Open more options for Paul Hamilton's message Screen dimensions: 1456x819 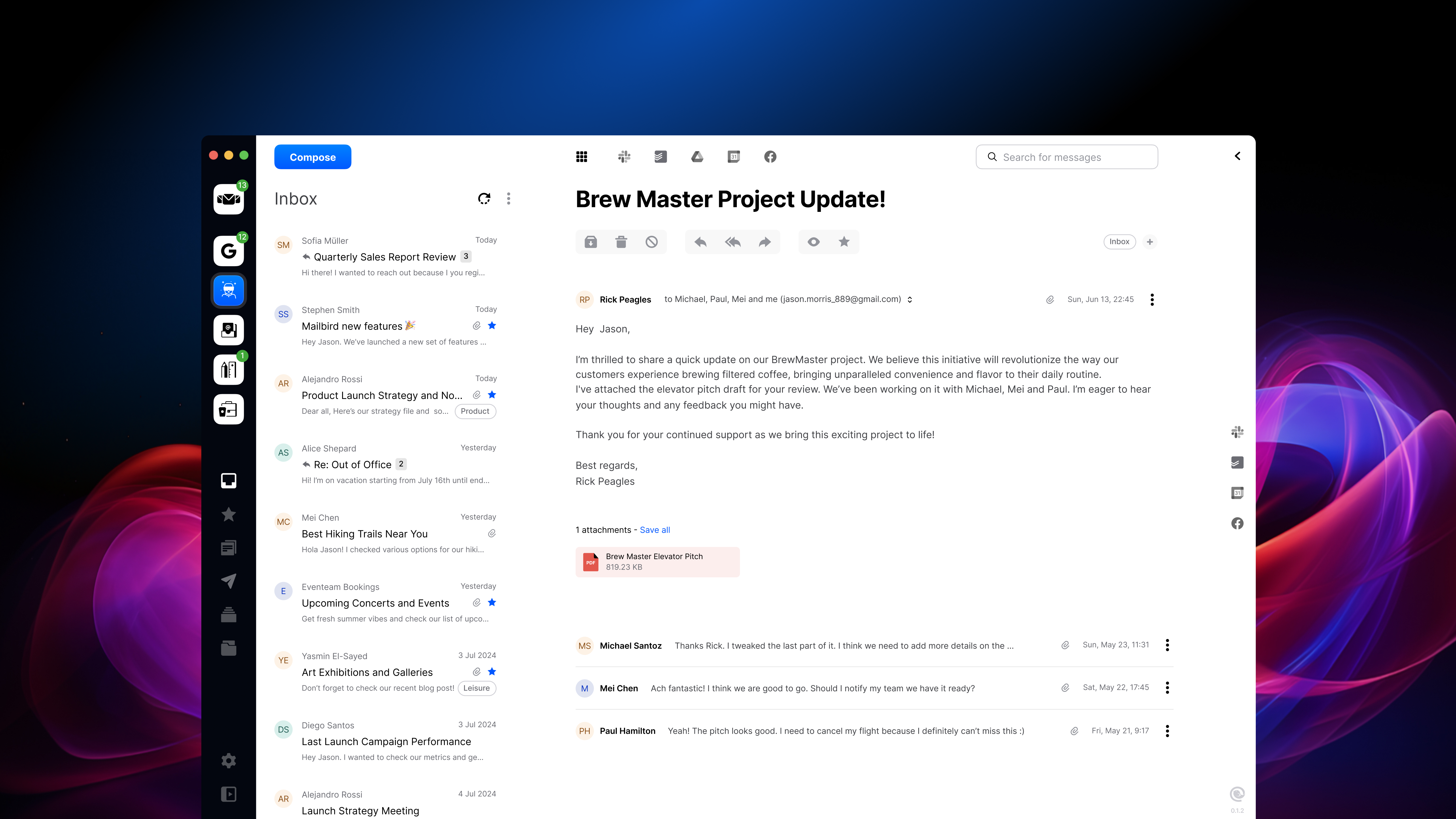coord(1167,731)
